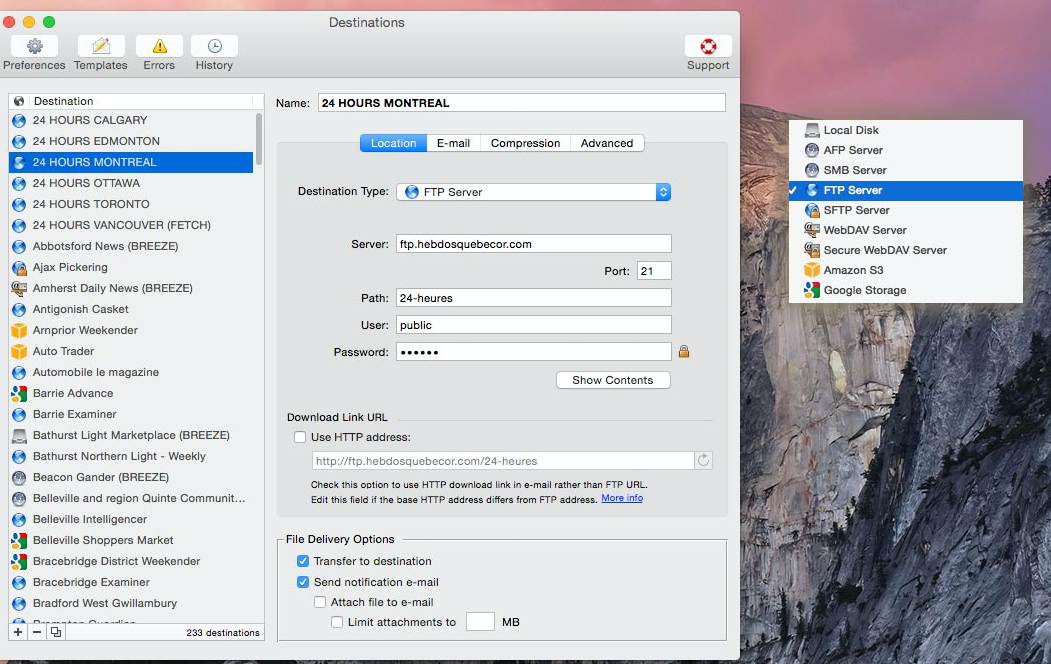
Task: Switch to the Compression tab
Action: [525, 143]
